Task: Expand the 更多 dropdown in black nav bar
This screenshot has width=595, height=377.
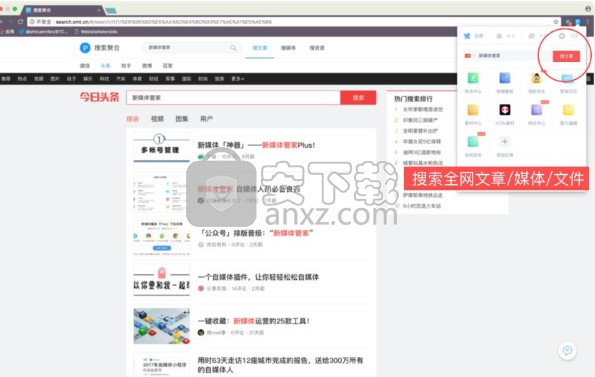Action: pyautogui.click(x=238, y=79)
